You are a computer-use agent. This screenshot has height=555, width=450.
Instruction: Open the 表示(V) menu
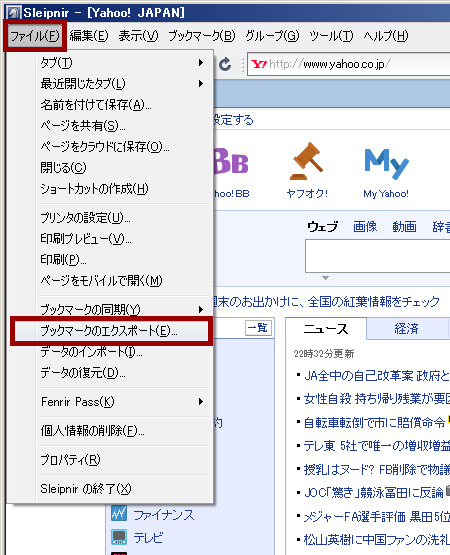click(x=138, y=36)
